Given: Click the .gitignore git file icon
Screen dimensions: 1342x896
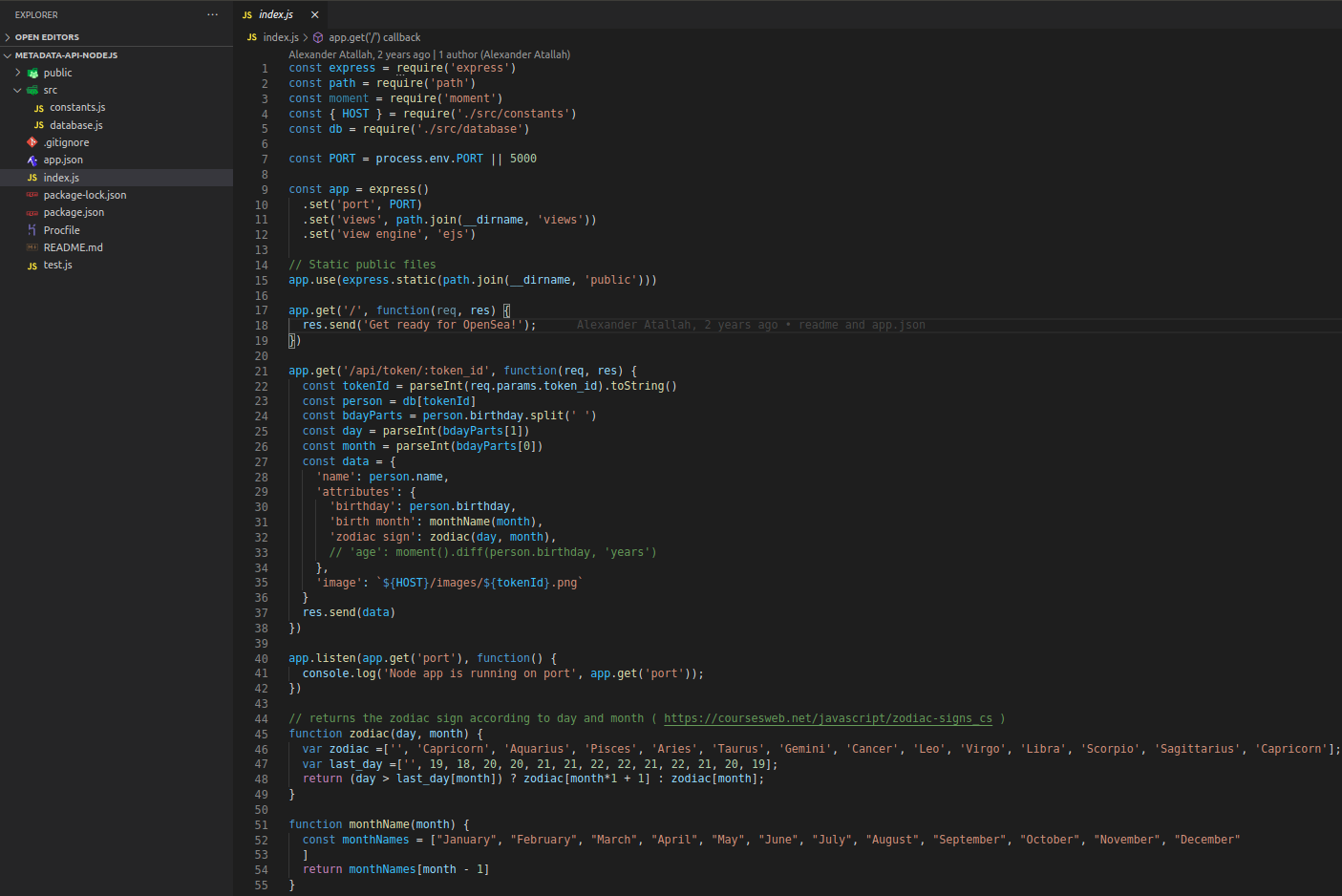Looking at the screenshot, I should click(32, 142).
